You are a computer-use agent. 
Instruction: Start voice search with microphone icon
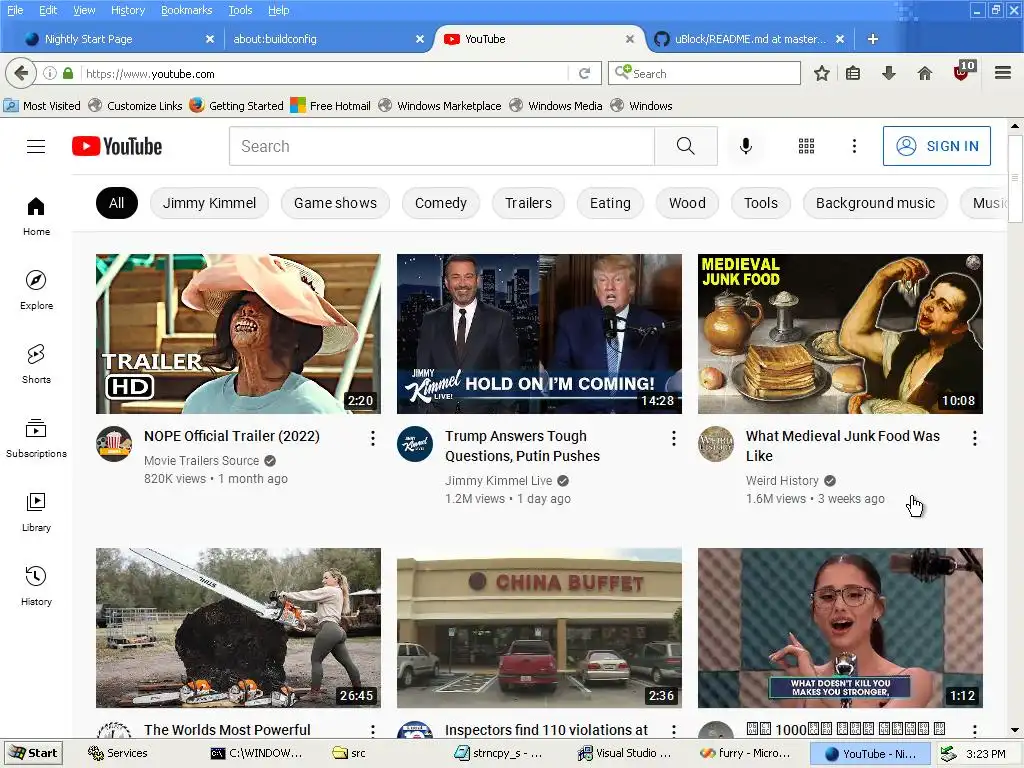pyautogui.click(x=746, y=146)
